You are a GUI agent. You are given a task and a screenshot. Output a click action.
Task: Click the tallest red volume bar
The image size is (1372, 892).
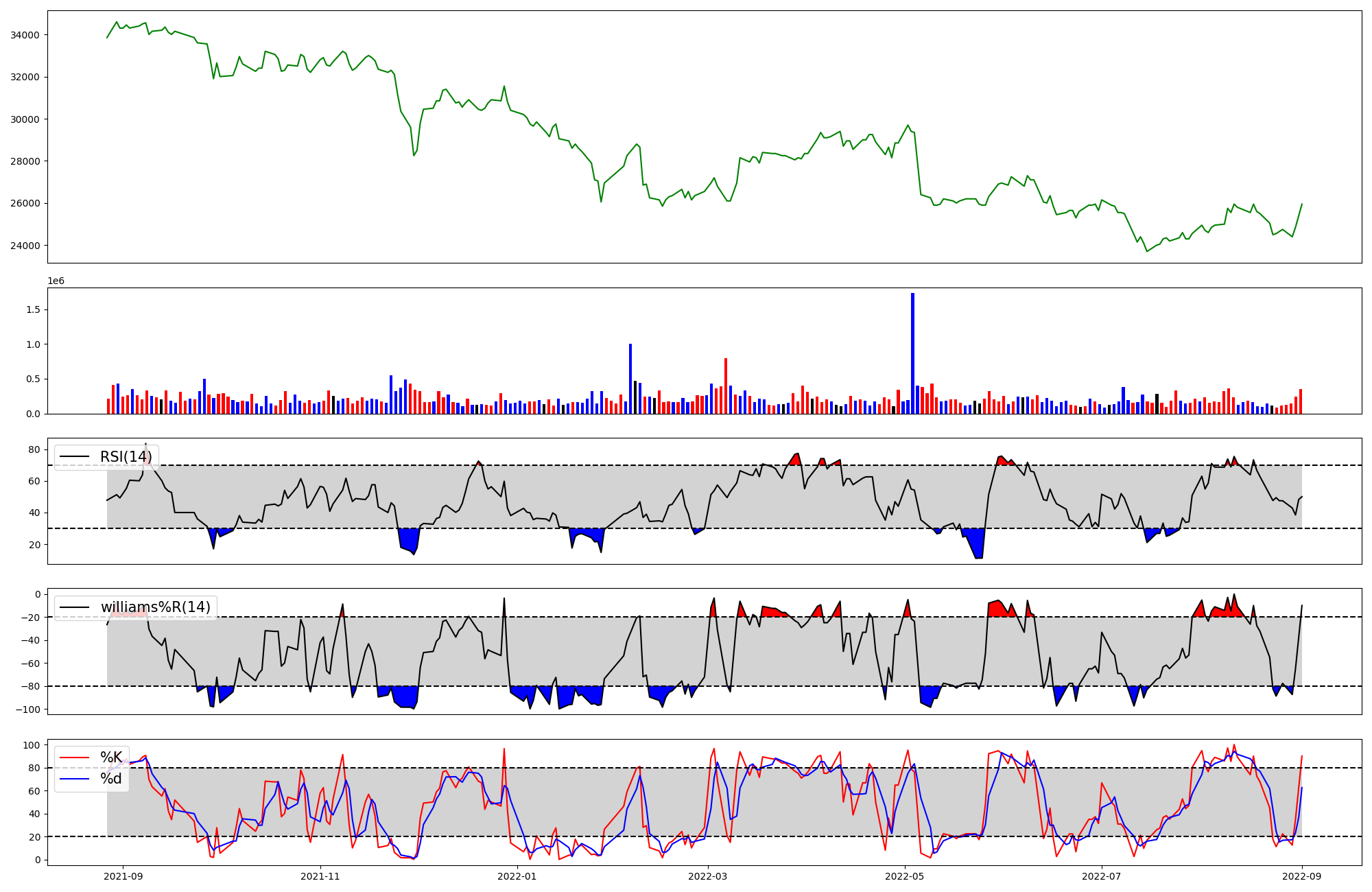pyautogui.click(x=726, y=386)
